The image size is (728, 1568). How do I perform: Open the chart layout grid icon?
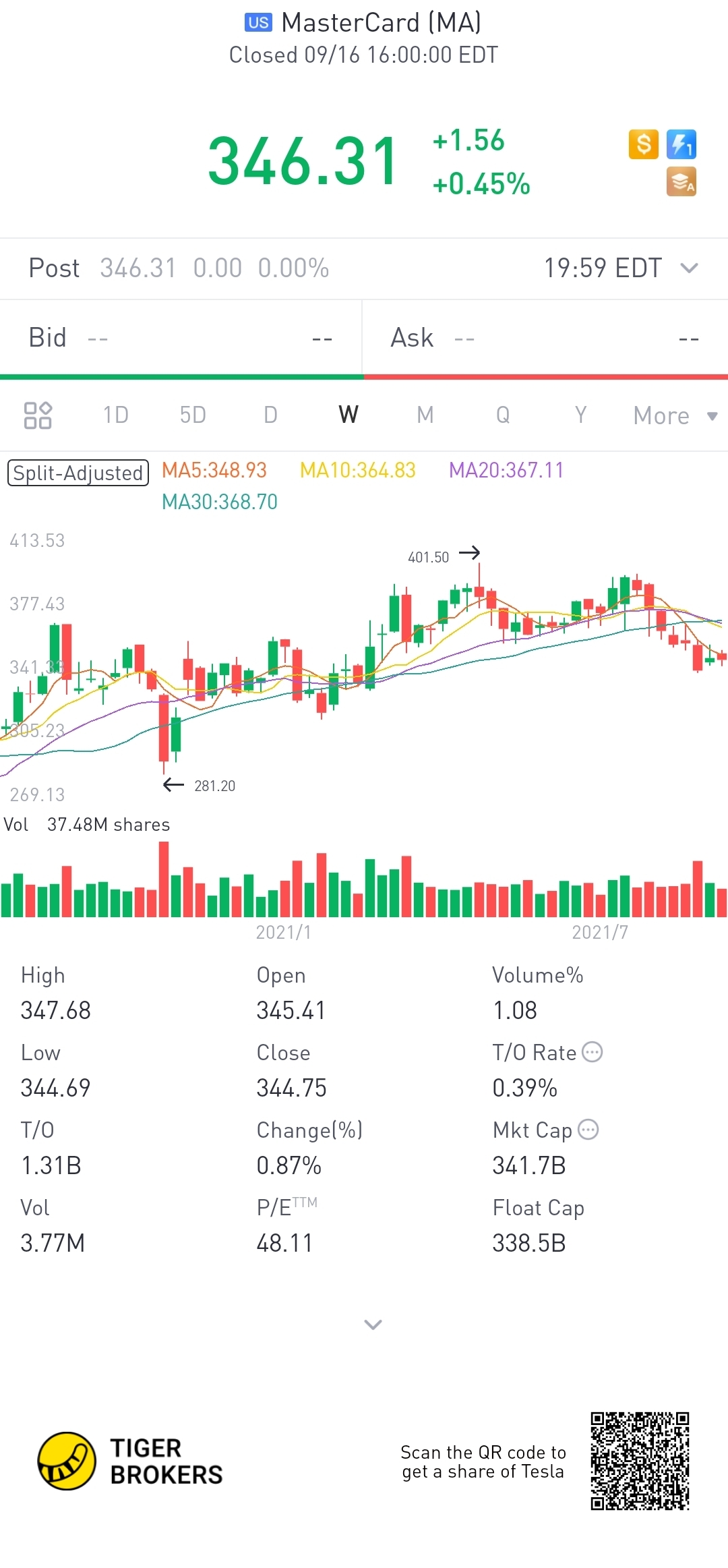point(38,415)
